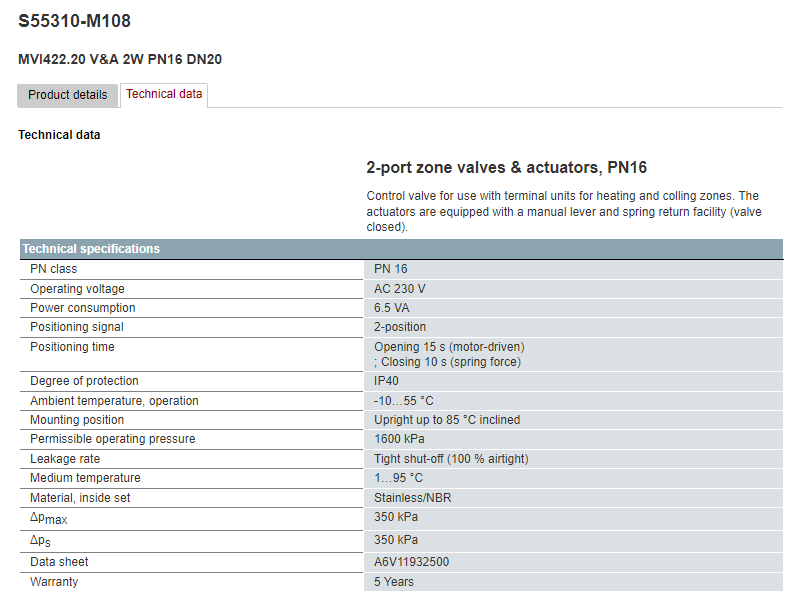Click the Material, inside set label
Viewport: 796px width, 593px height.
pos(80,498)
